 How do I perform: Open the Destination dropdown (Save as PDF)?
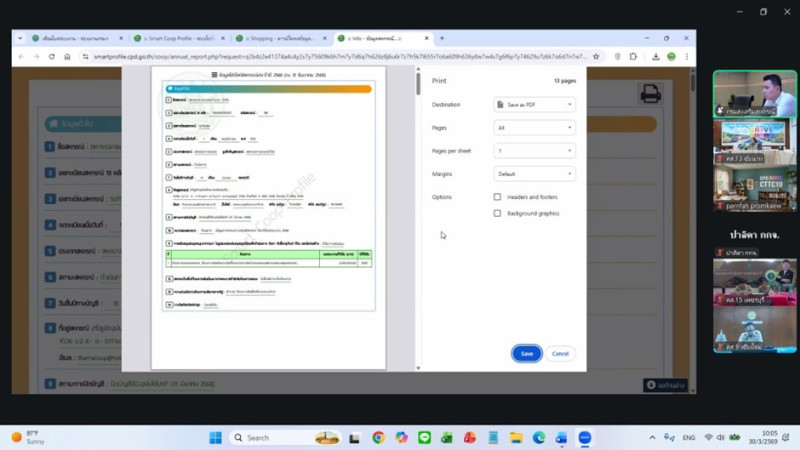click(x=534, y=104)
